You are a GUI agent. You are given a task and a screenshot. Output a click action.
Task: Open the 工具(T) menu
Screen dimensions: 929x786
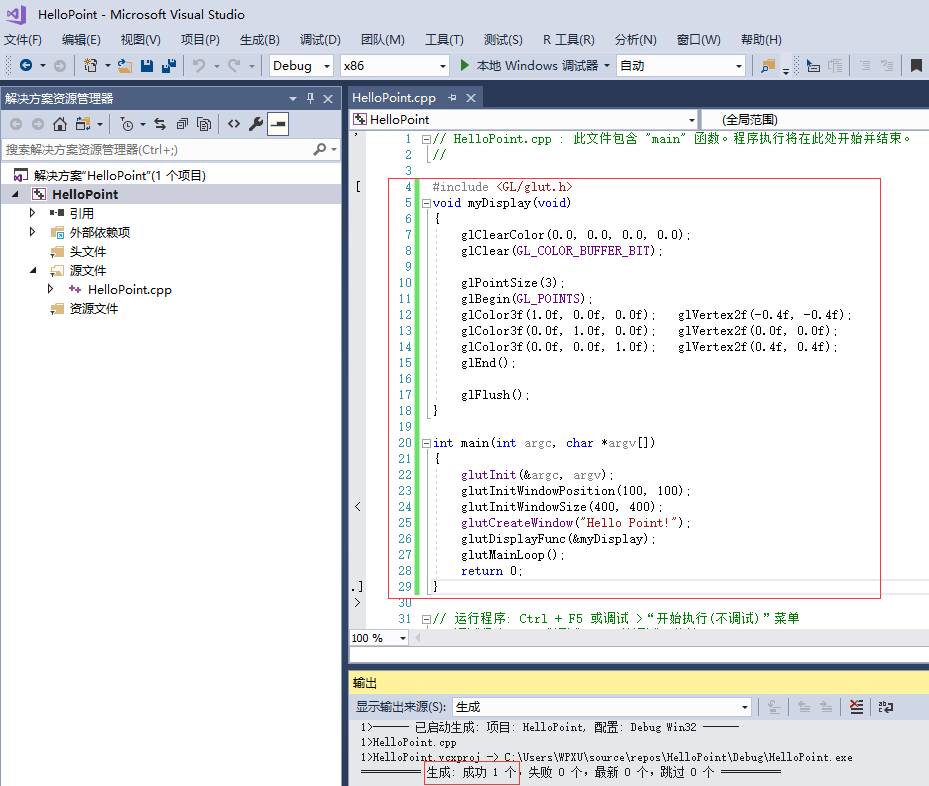click(444, 40)
